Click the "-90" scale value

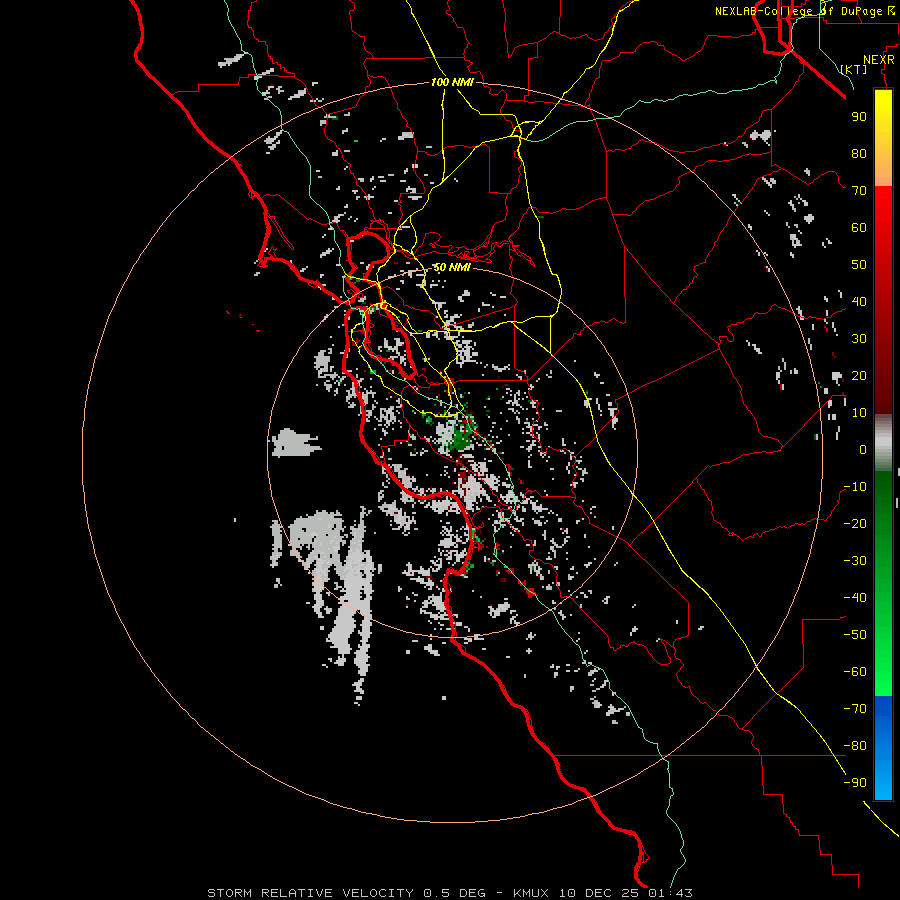click(x=855, y=783)
